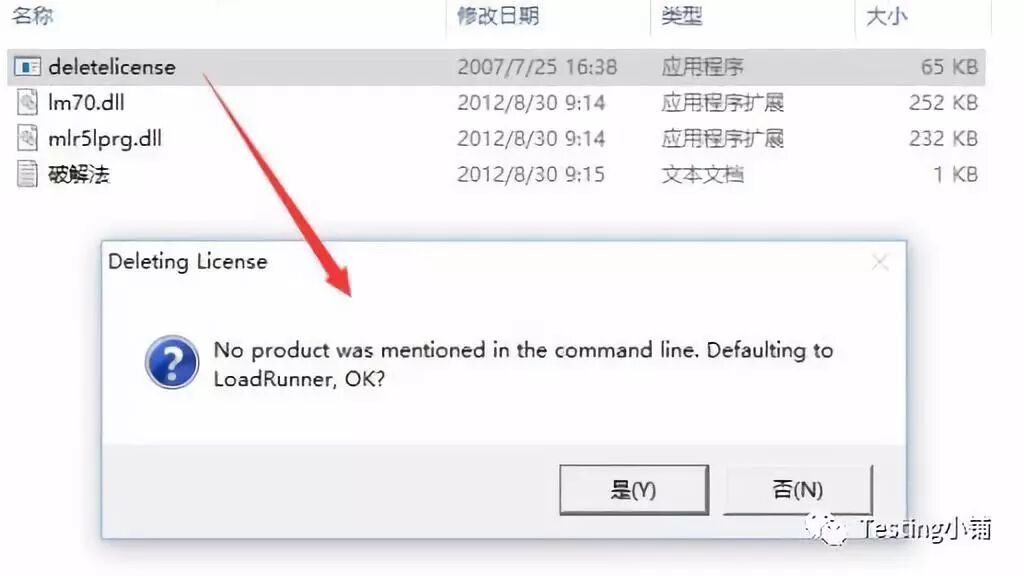Screen dimensions: 1024x576
Task: Select the 破解法 file name
Action: 79,174
